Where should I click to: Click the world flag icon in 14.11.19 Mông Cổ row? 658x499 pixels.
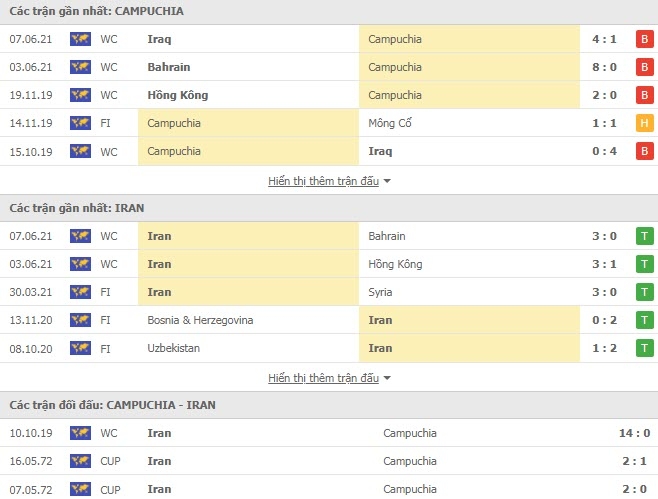point(80,123)
